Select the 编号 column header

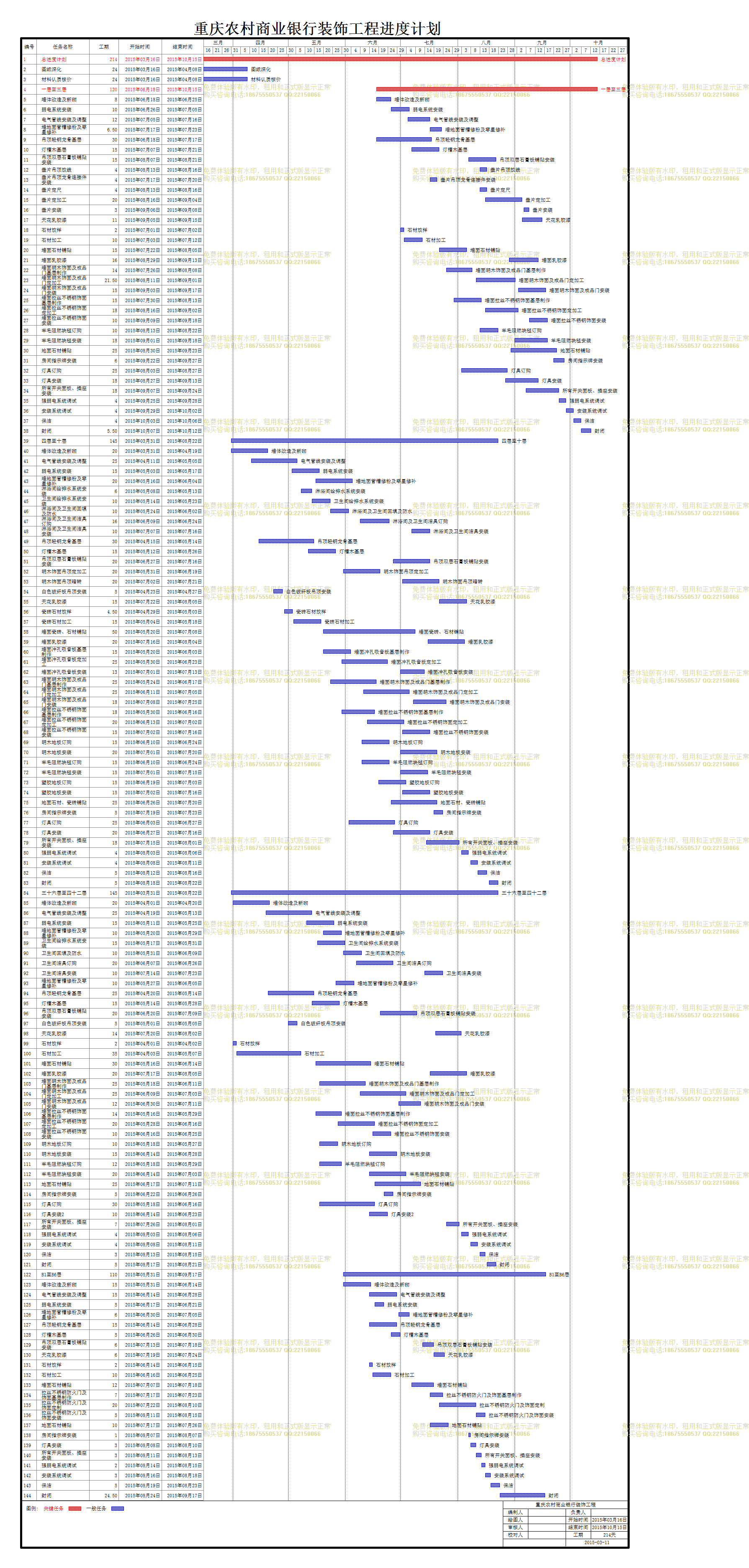pyautogui.click(x=29, y=47)
